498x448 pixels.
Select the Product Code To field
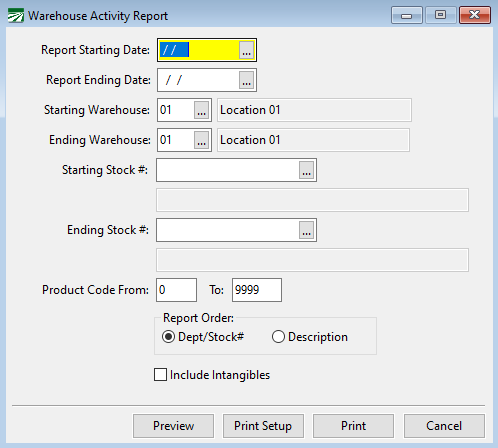(x=257, y=290)
